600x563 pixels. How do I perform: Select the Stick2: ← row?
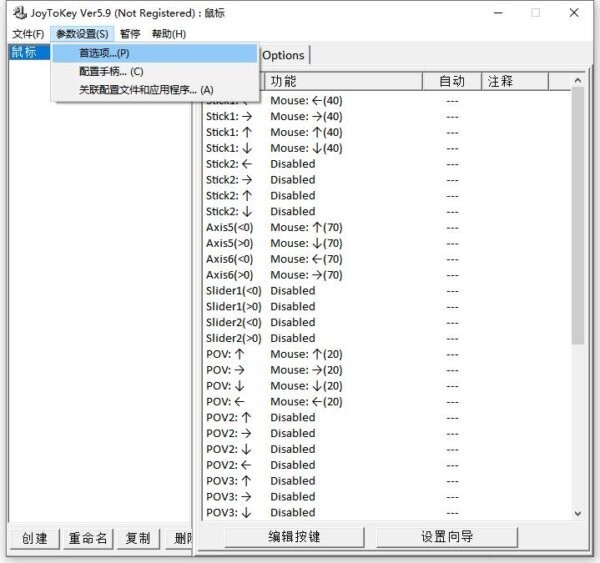[x=386, y=164]
